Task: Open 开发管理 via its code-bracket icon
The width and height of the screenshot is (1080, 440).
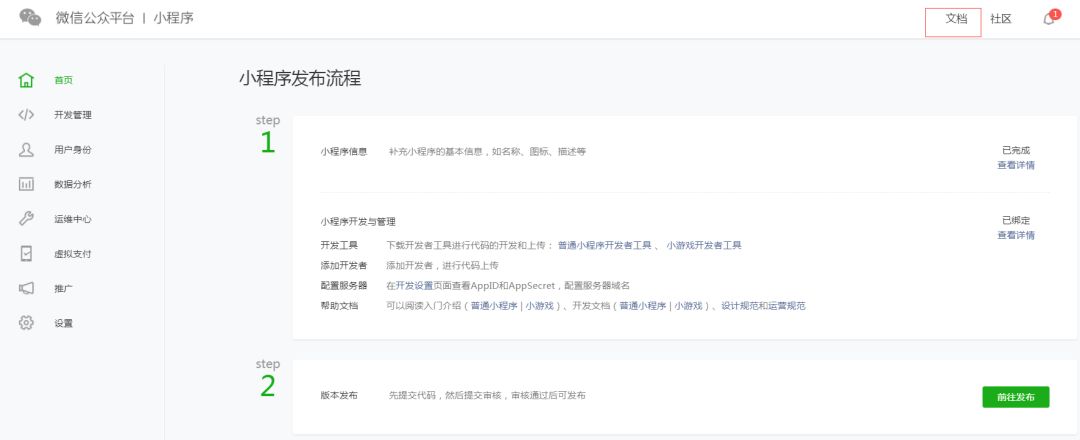Action: (x=26, y=115)
